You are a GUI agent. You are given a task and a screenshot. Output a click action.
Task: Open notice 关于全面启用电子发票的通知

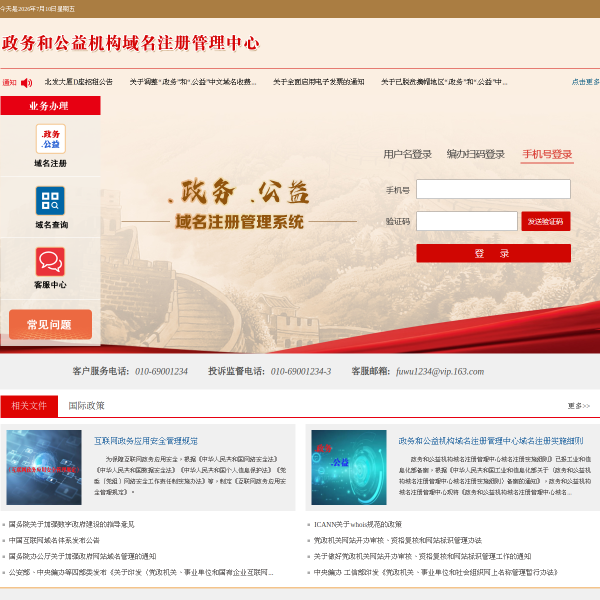(318, 82)
